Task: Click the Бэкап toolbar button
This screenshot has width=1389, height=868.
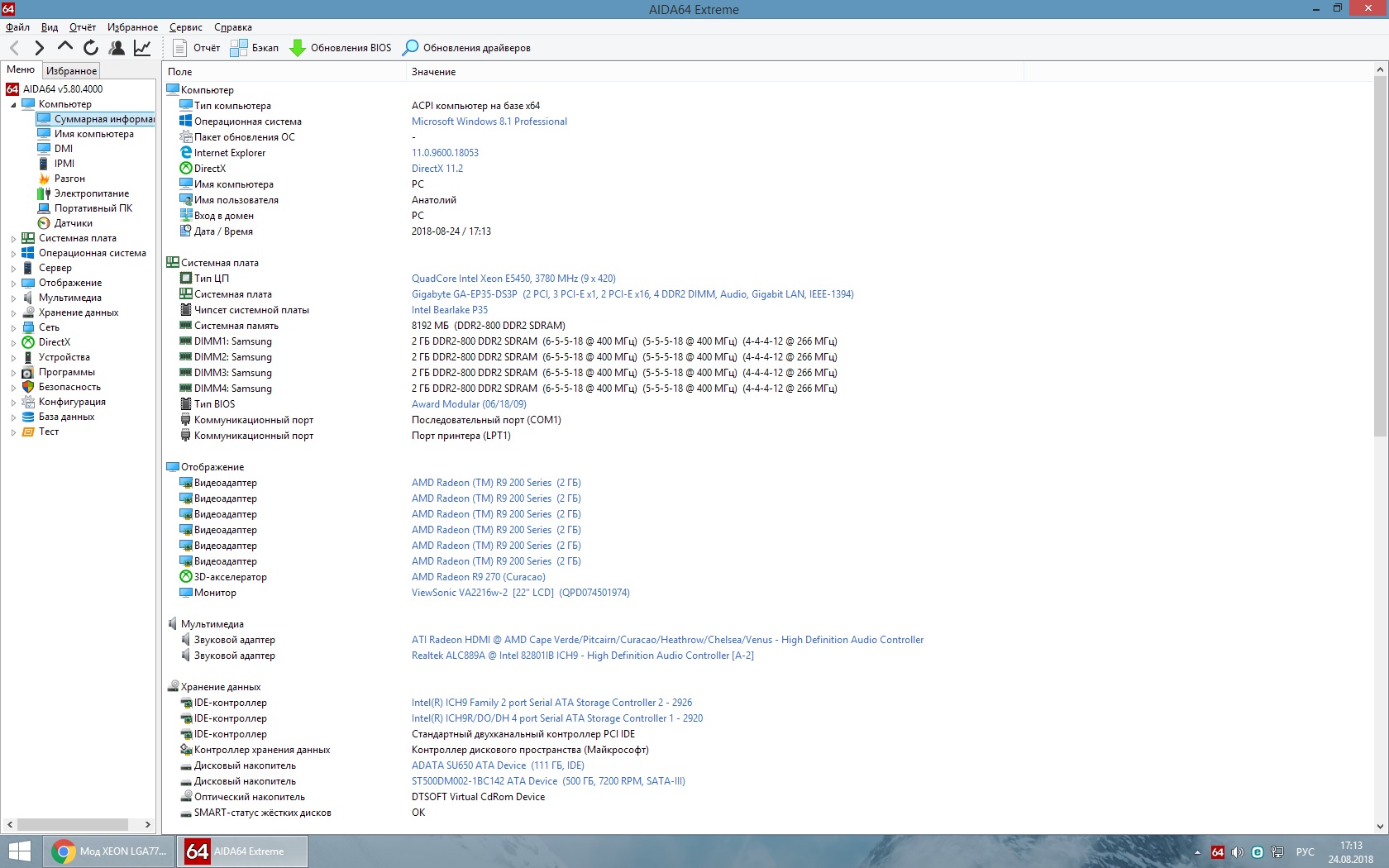Action: 254,48
